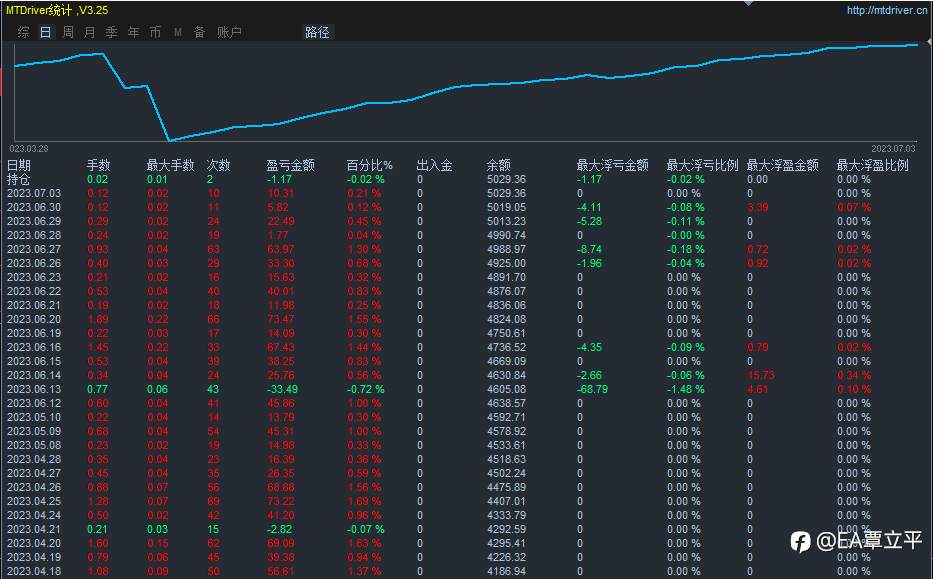Open the 周 weekly statistics tab
This screenshot has height=579, width=933.
click(x=68, y=32)
